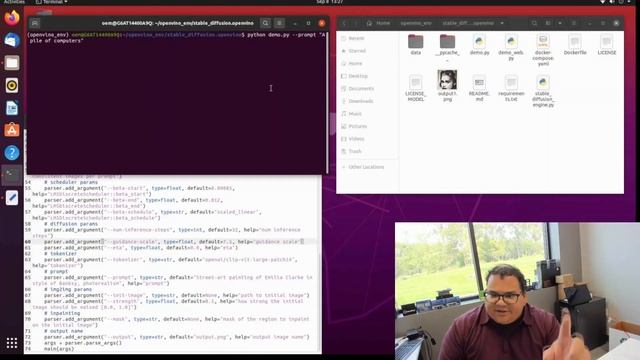Select the stable_diff...openvino path segment
640x360 pixels.
[468, 23]
